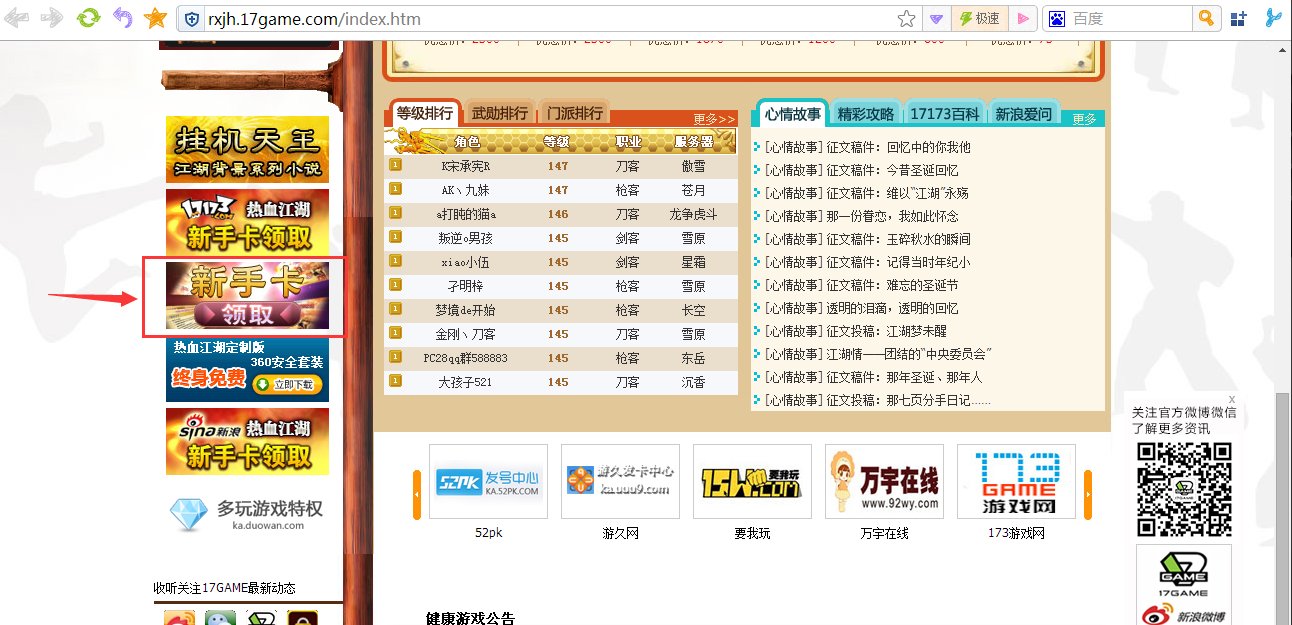The width and height of the screenshot is (1292, 625).
Task: Select the 心情故事 tab
Action: click(x=793, y=114)
